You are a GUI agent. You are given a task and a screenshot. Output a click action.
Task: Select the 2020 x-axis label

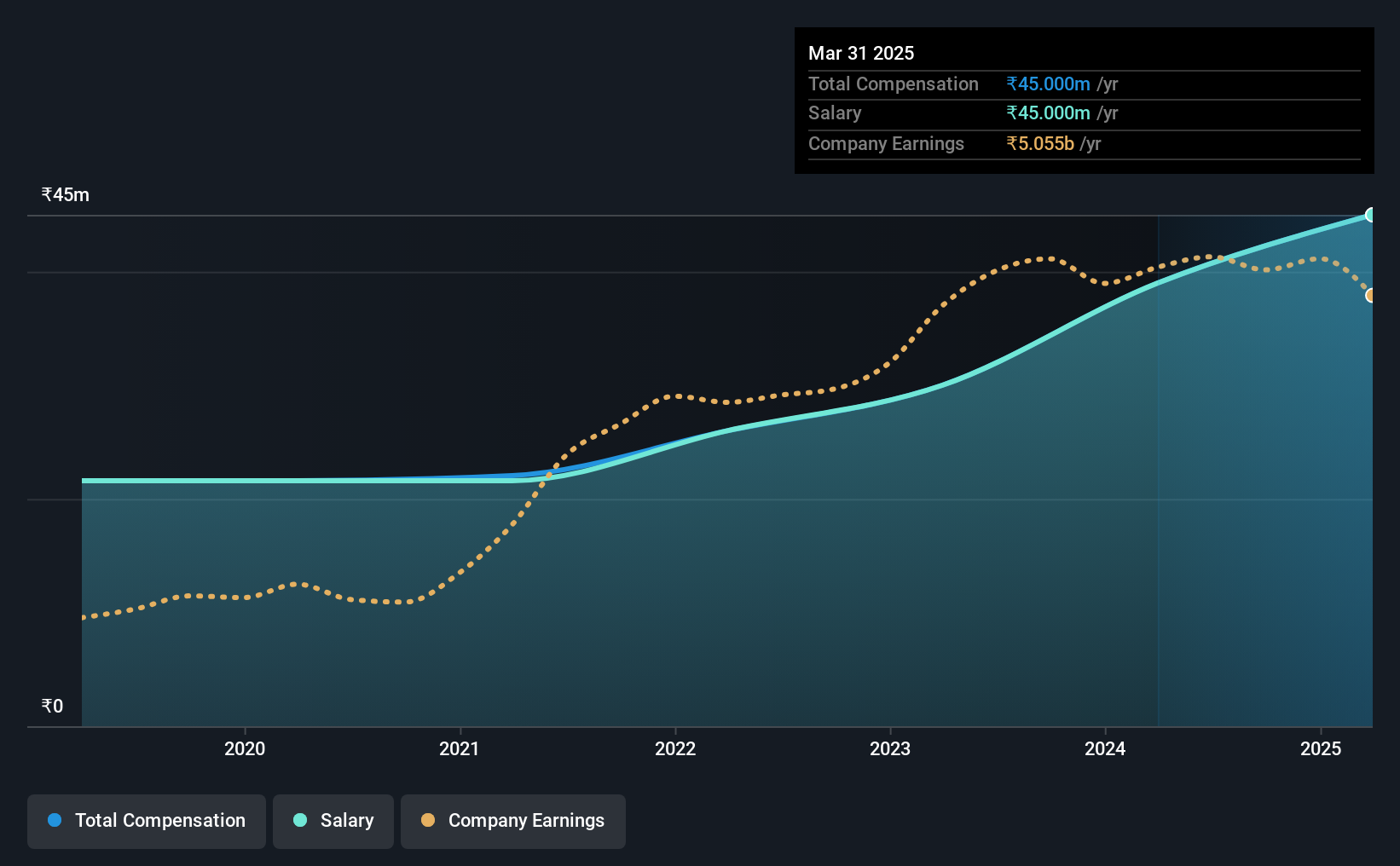[x=245, y=748]
